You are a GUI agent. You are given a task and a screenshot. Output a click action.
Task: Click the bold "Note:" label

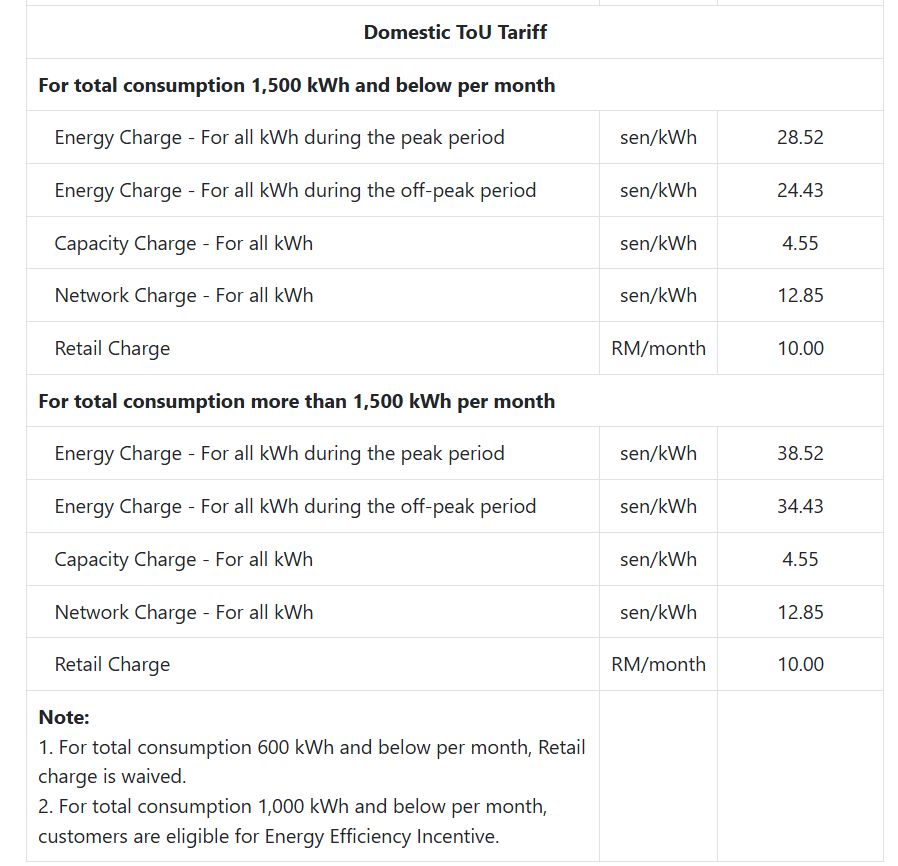tap(64, 717)
